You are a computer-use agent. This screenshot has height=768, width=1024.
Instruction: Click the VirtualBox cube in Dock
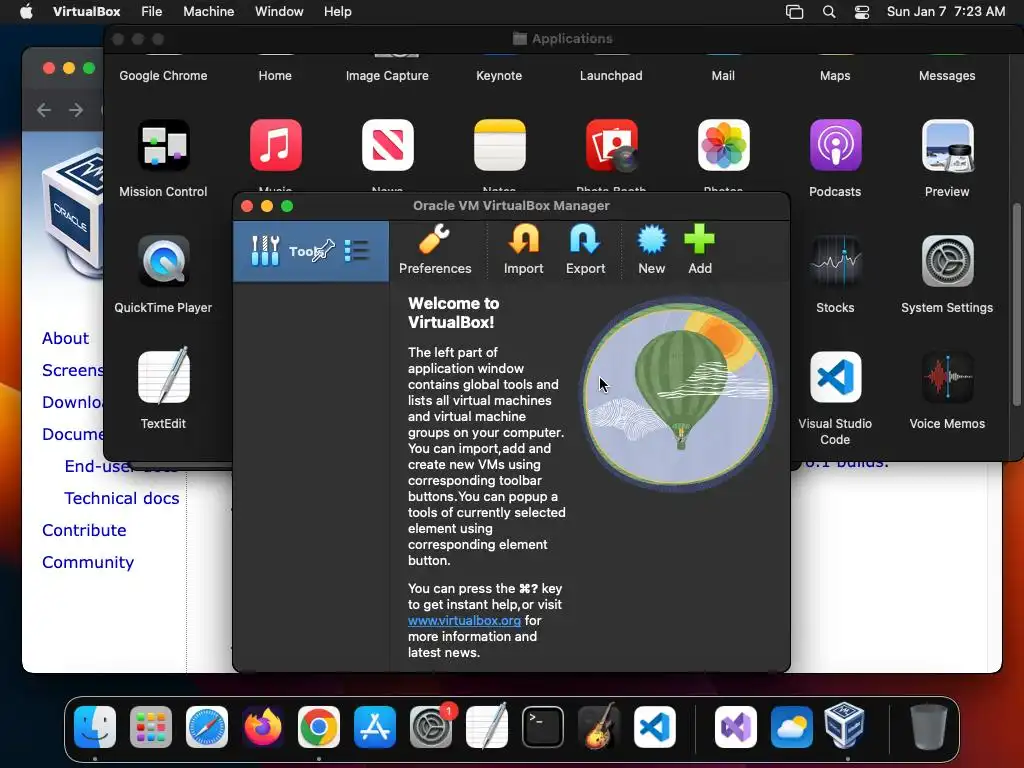click(x=844, y=725)
